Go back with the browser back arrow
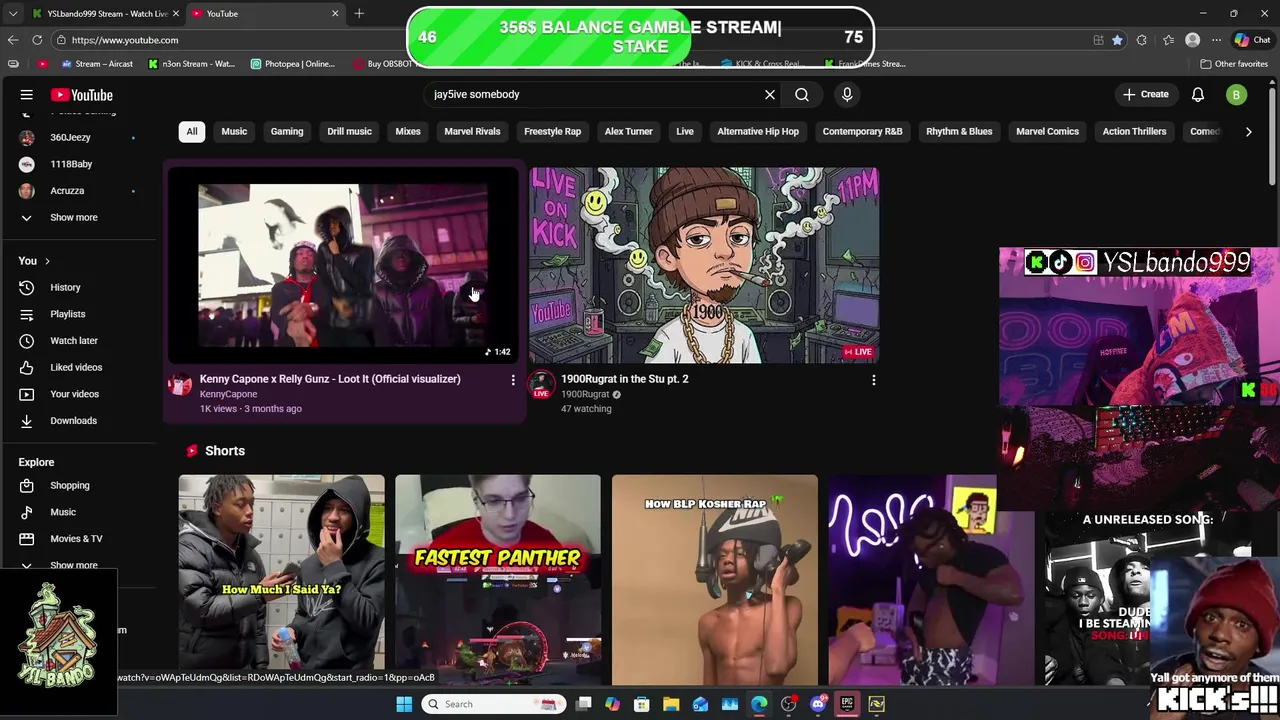This screenshot has height=720, width=1280. pyautogui.click(x=13, y=40)
